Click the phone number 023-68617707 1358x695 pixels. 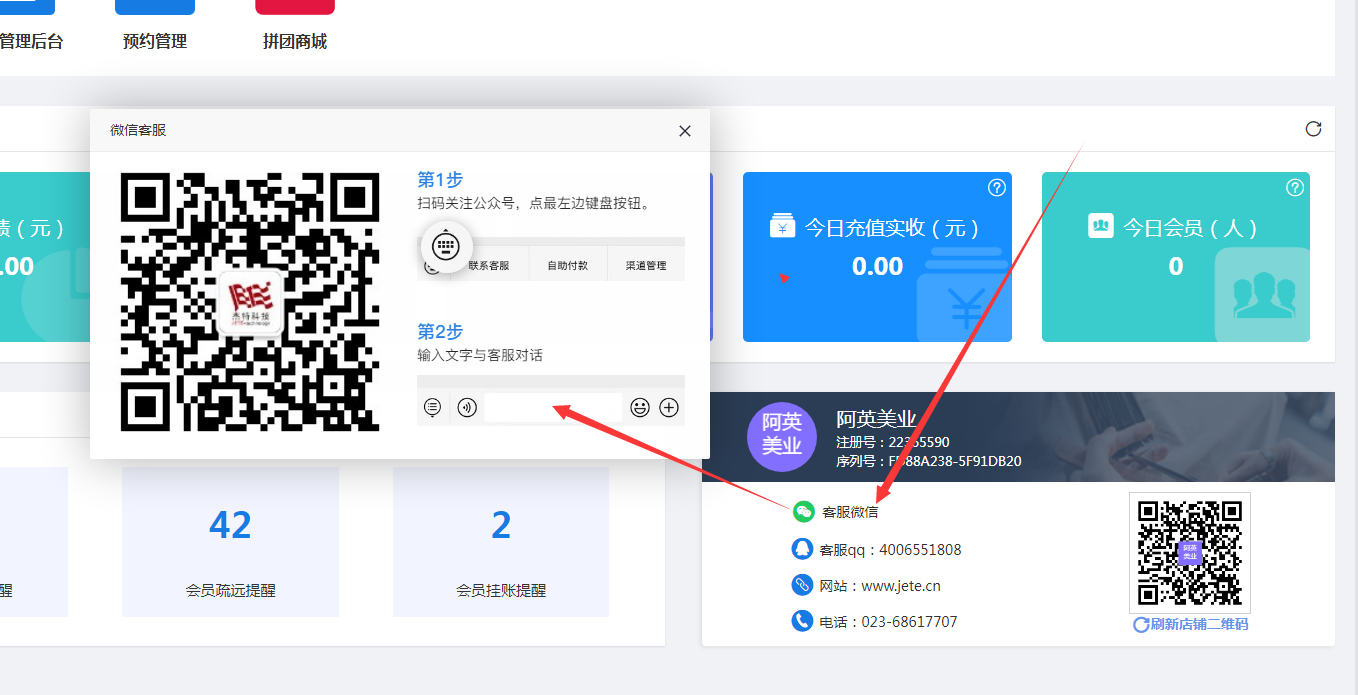(909, 622)
